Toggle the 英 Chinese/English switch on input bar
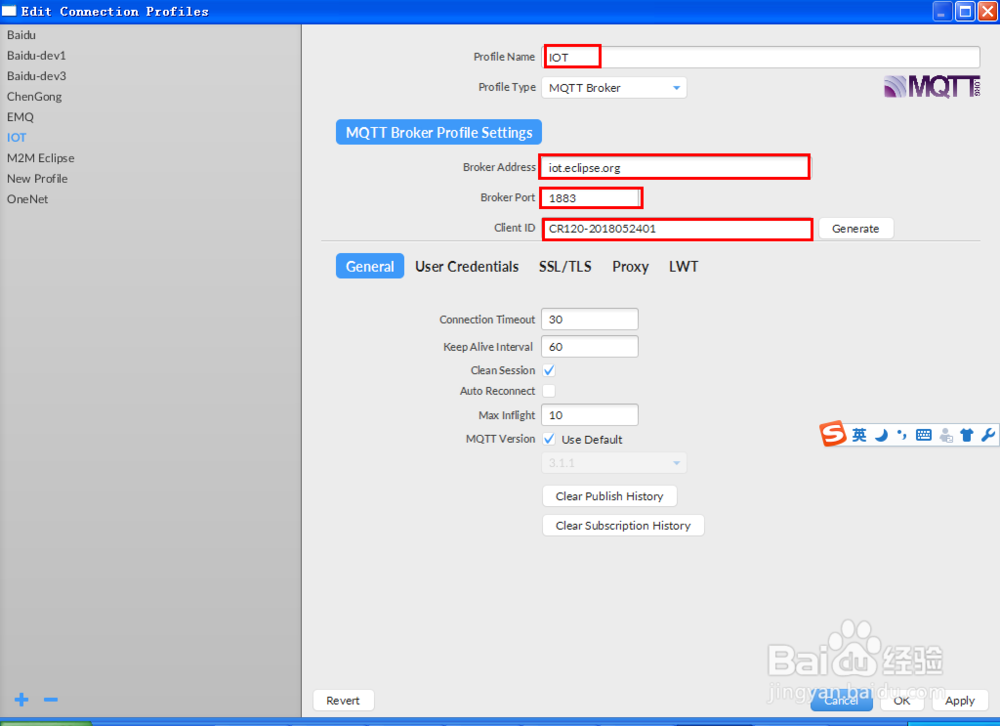The width and height of the screenshot is (1000, 726). point(858,434)
